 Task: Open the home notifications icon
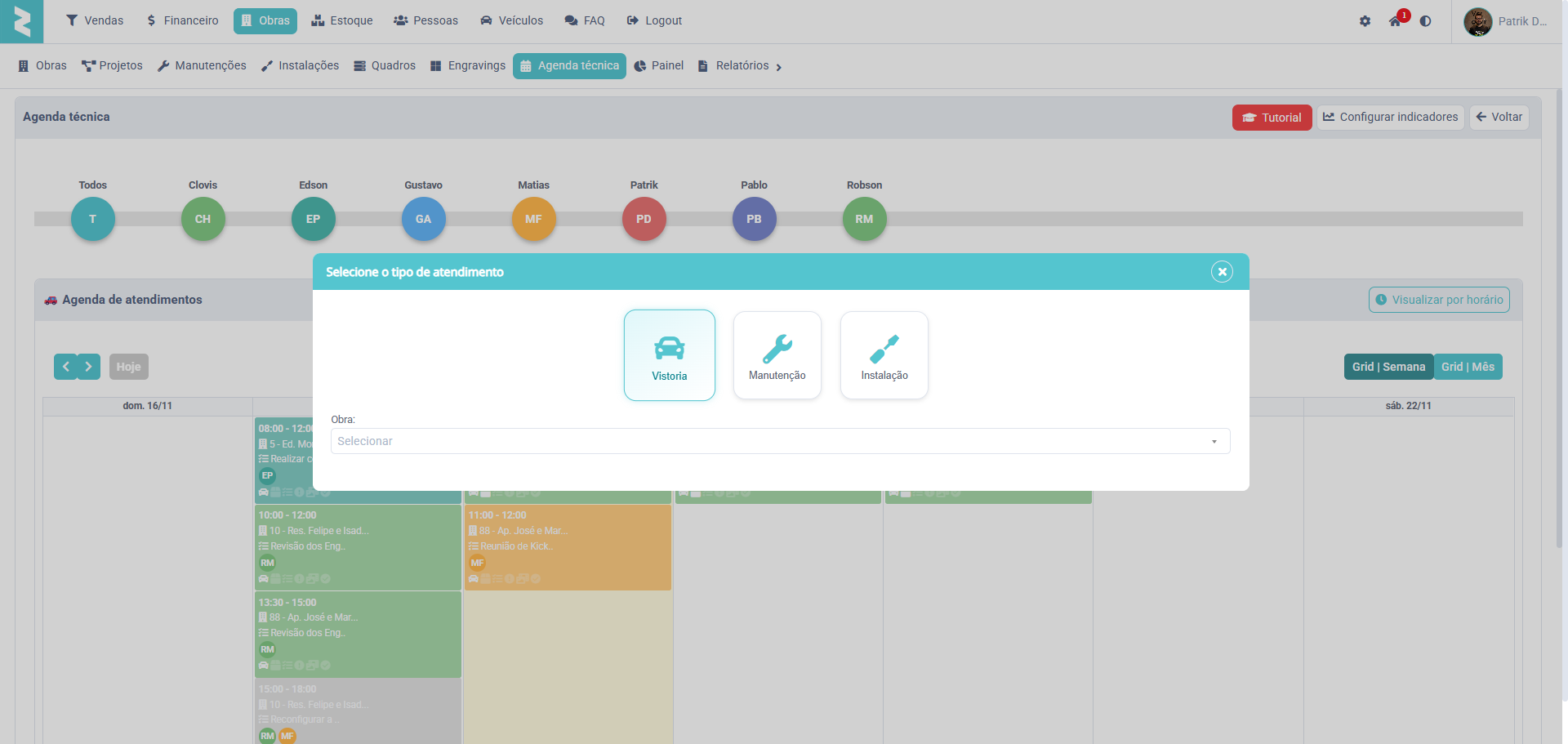pos(1395,21)
